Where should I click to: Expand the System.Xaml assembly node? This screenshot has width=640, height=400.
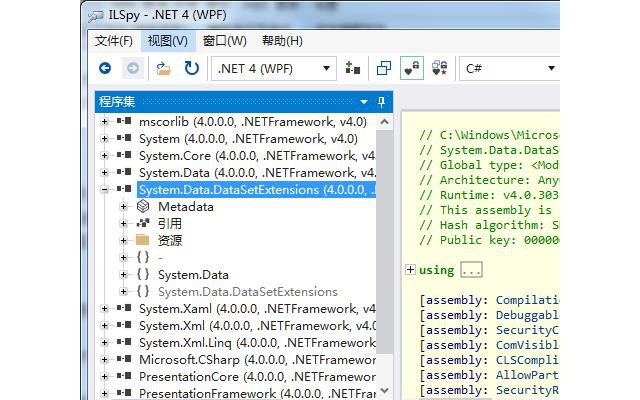point(104,308)
